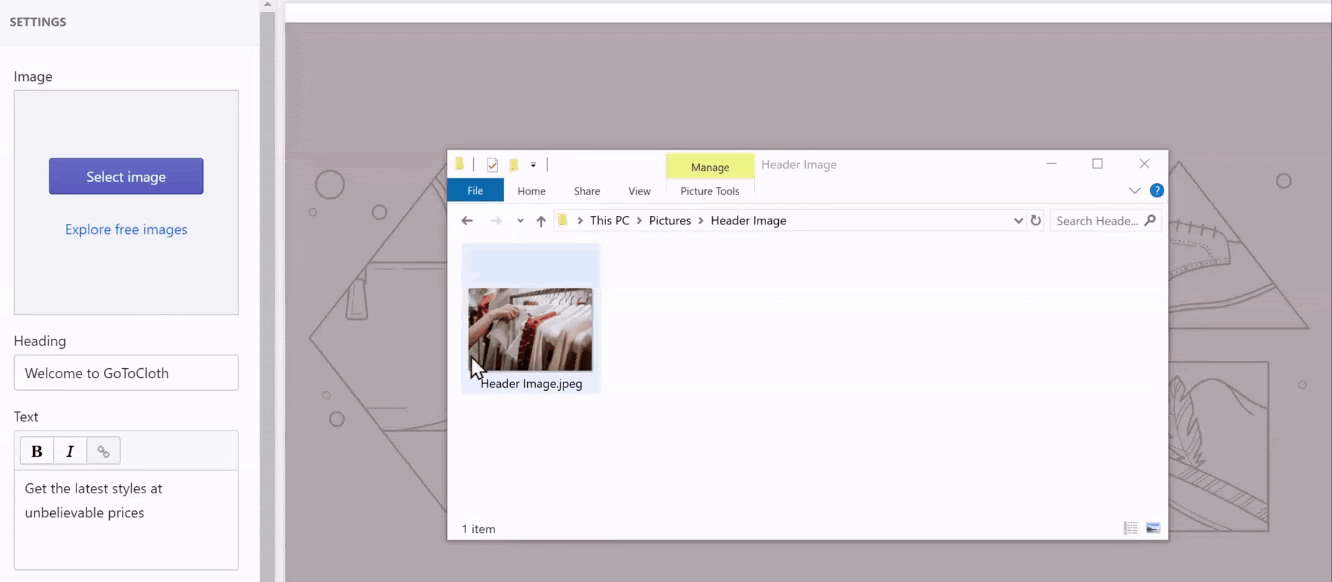Screen dimensions: 1332x582
Task: Click the Header Image.jpeg file name
Action: pyautogui.click(x=531, y=384)
